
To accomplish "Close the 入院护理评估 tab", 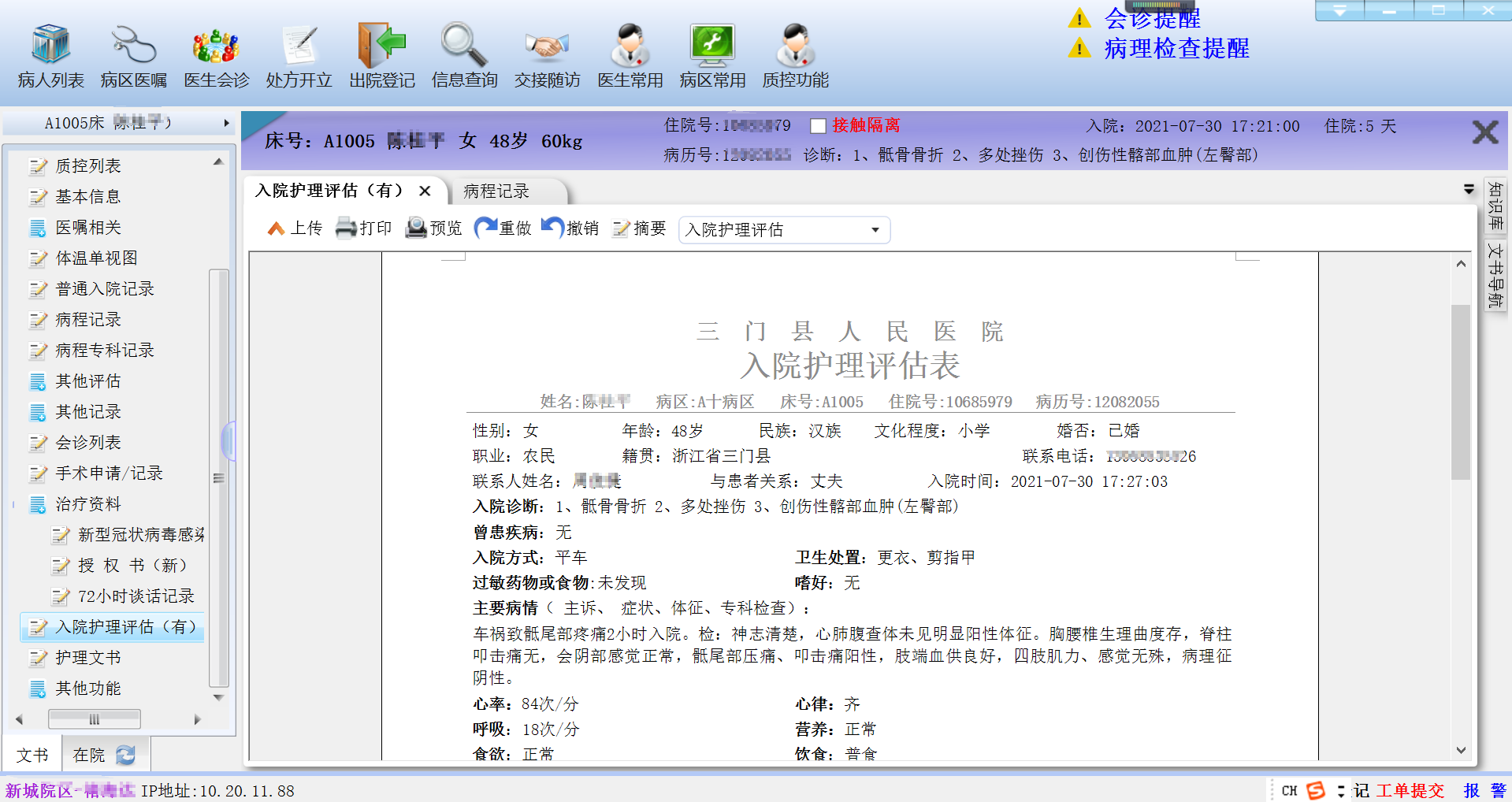I will pos(425,191).
